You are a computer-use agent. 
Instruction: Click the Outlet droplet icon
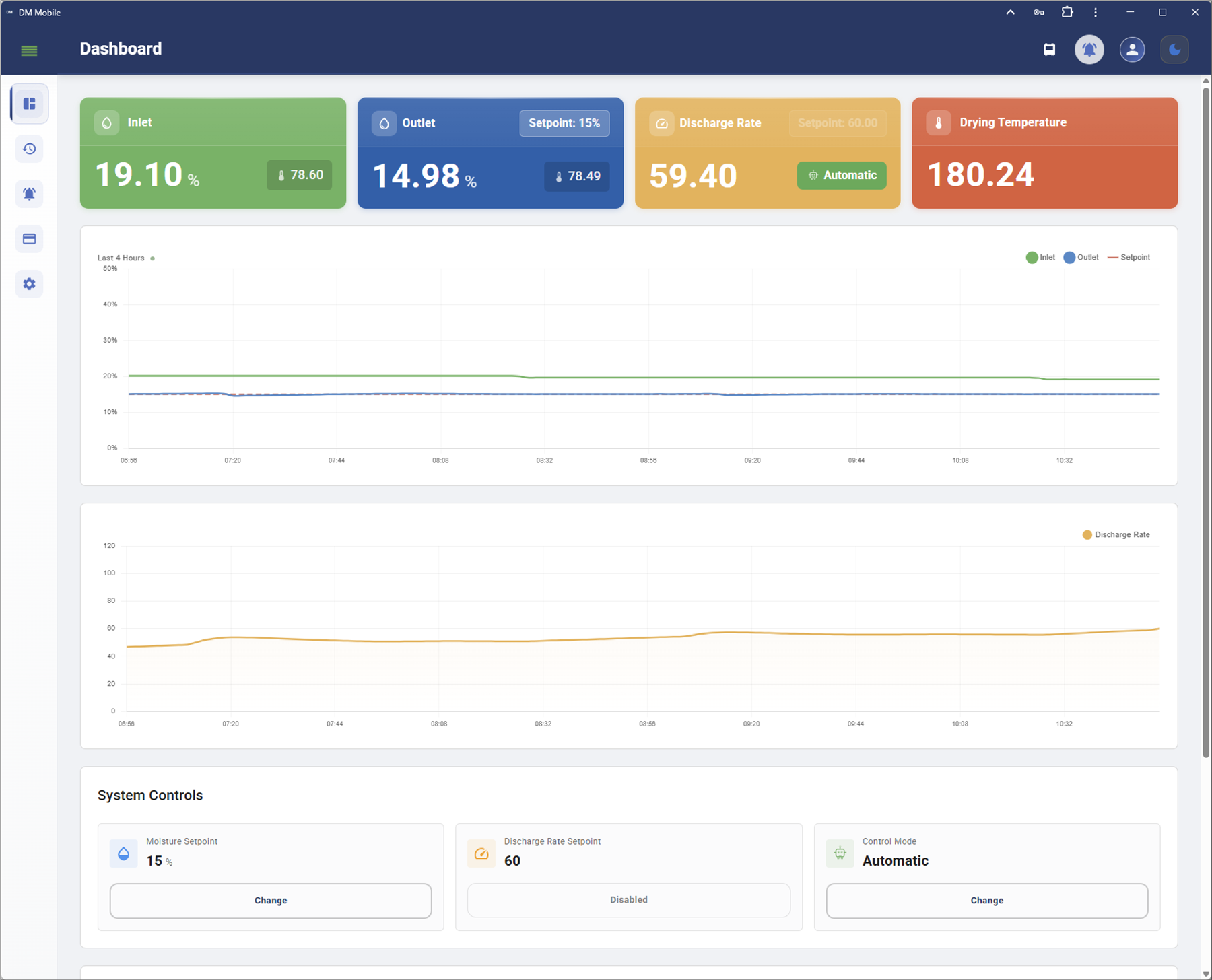coord(384,123)
